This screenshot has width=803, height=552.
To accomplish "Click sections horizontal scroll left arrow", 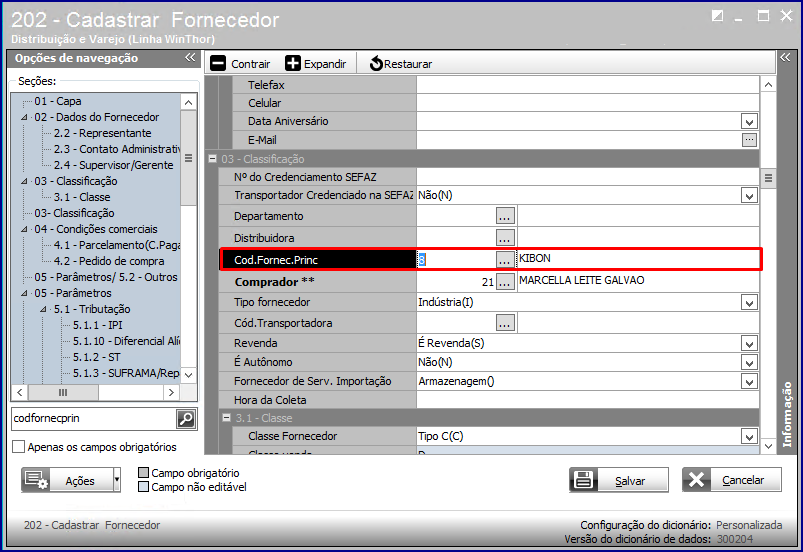I will pos(19,393).
